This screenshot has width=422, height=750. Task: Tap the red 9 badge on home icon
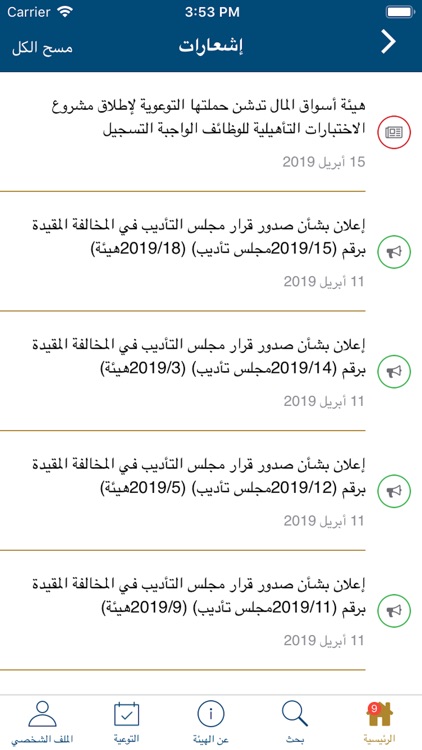click(374, 707)
